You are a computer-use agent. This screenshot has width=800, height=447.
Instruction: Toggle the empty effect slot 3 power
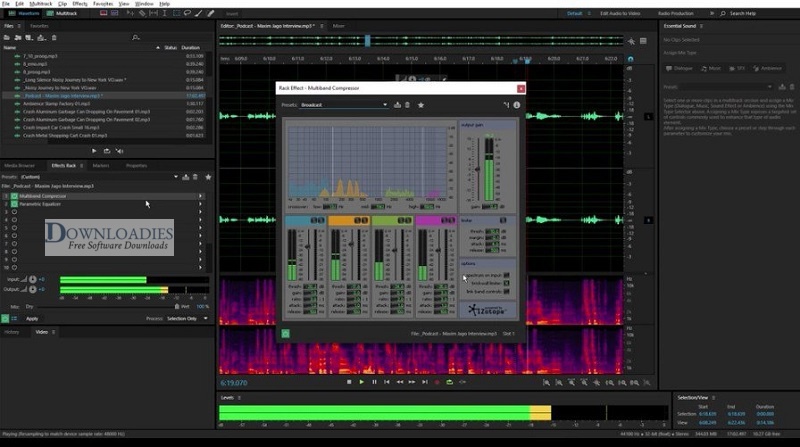tap(14, 212)
